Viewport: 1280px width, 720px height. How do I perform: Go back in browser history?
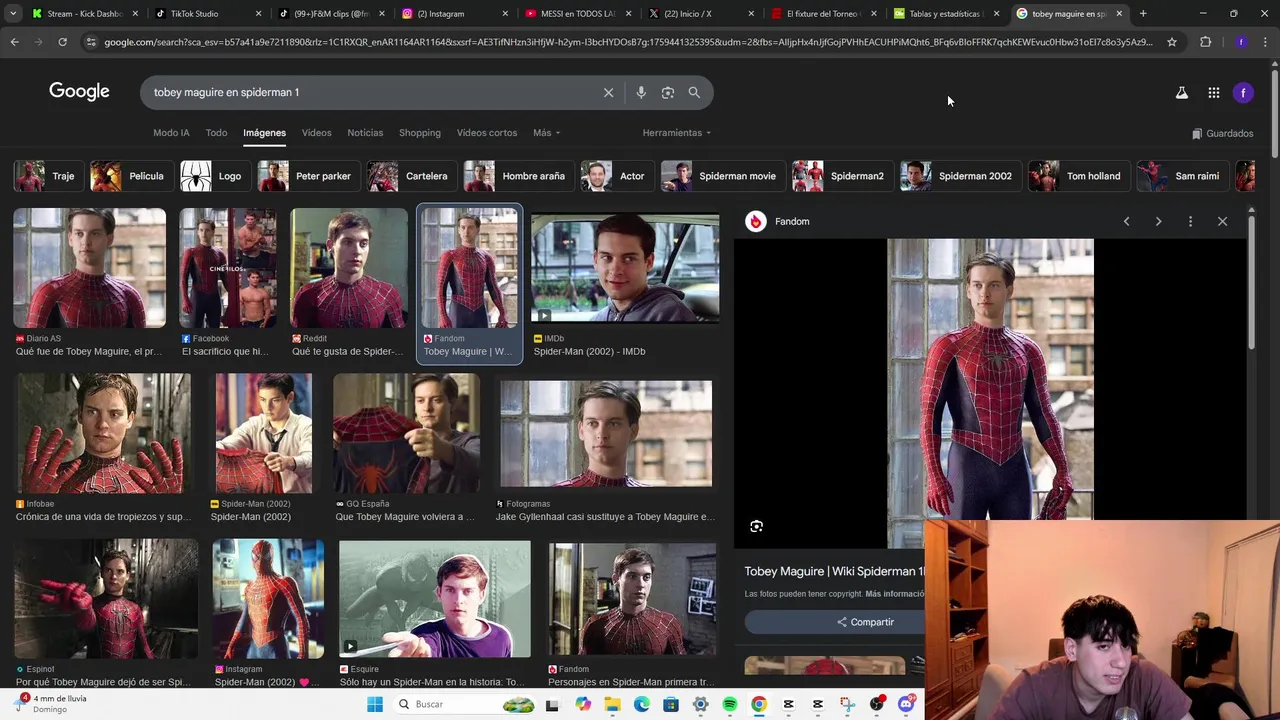click(14, 42)
